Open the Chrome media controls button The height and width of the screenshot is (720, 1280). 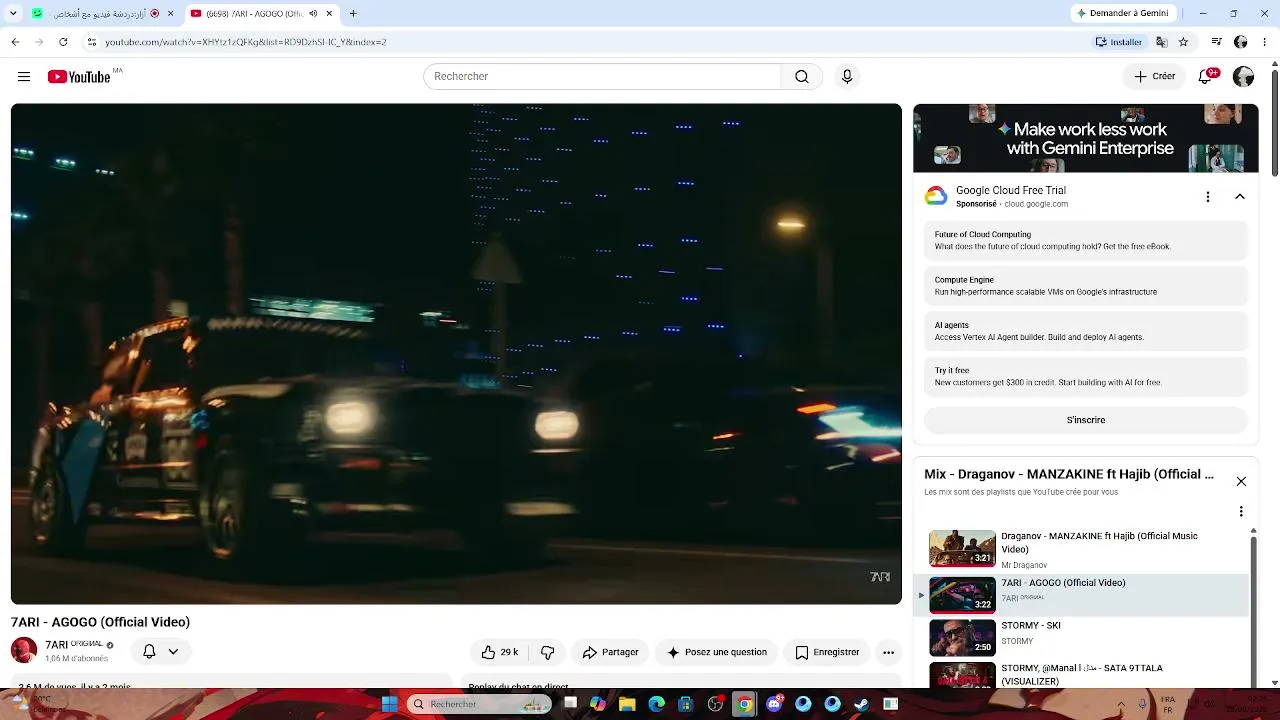1216,42
